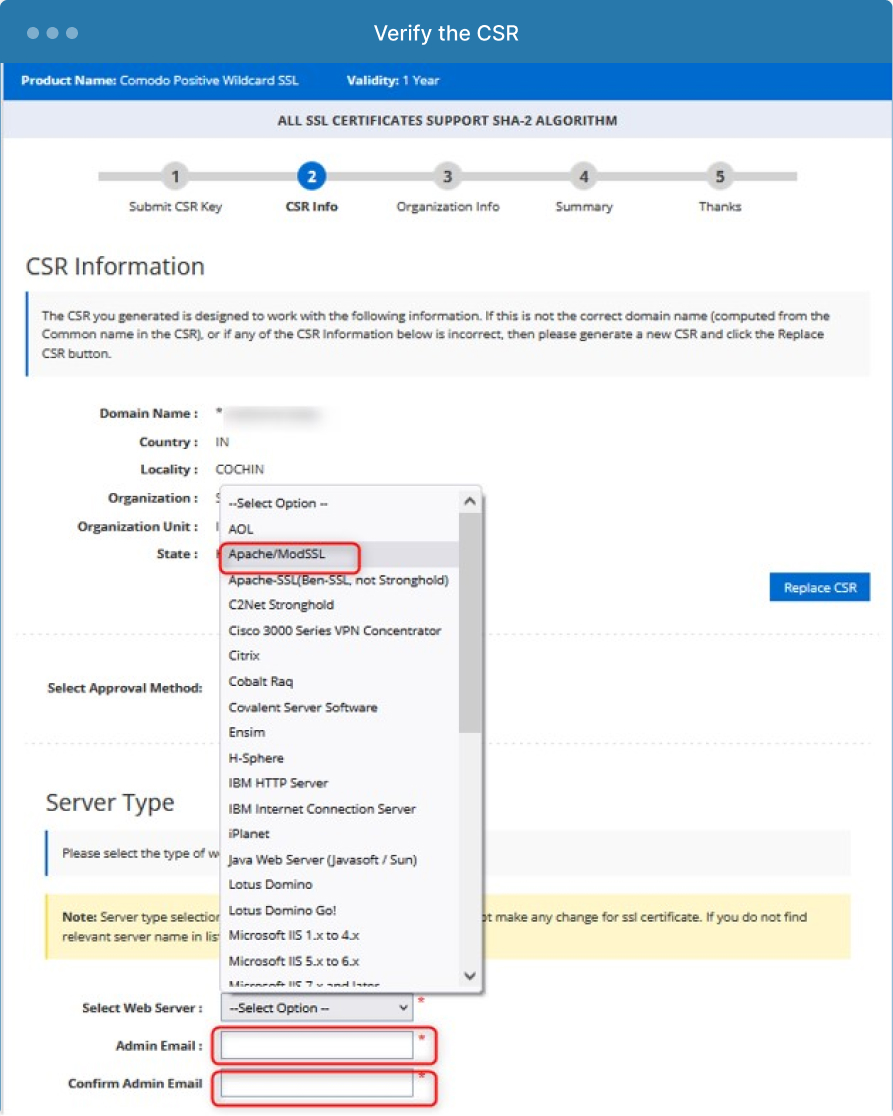Screen dimensions: 893x1116
Task: Click the Server Type heading
Action: click(x=110, y=802)
